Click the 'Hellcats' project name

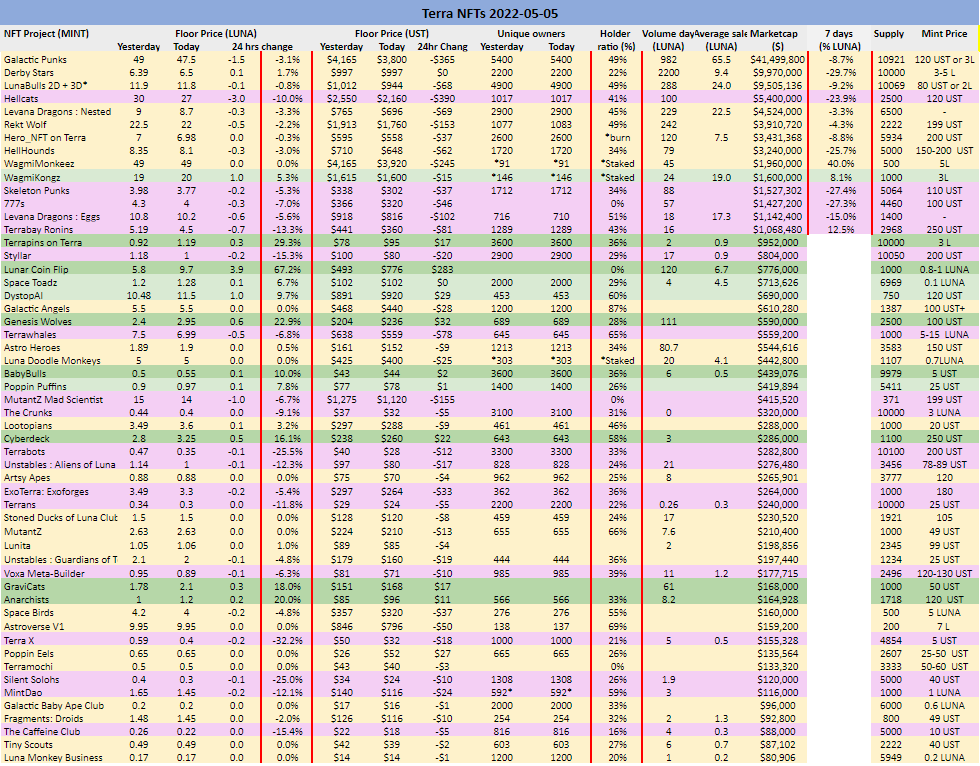pos(21,99)
